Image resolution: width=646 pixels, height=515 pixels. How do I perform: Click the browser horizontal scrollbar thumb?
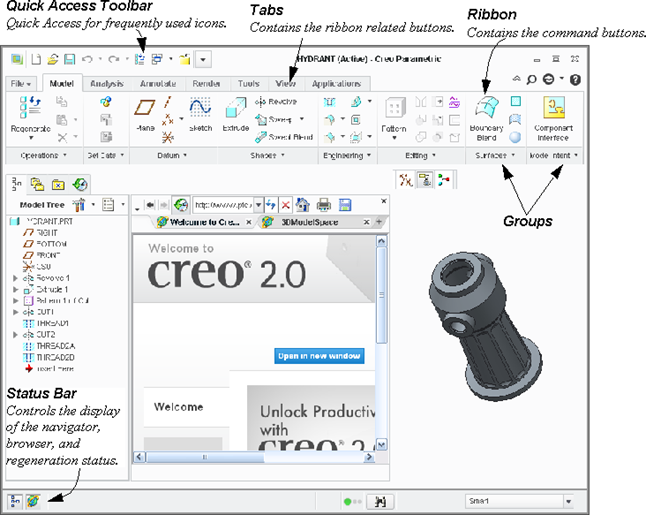(x=205, y=457)
